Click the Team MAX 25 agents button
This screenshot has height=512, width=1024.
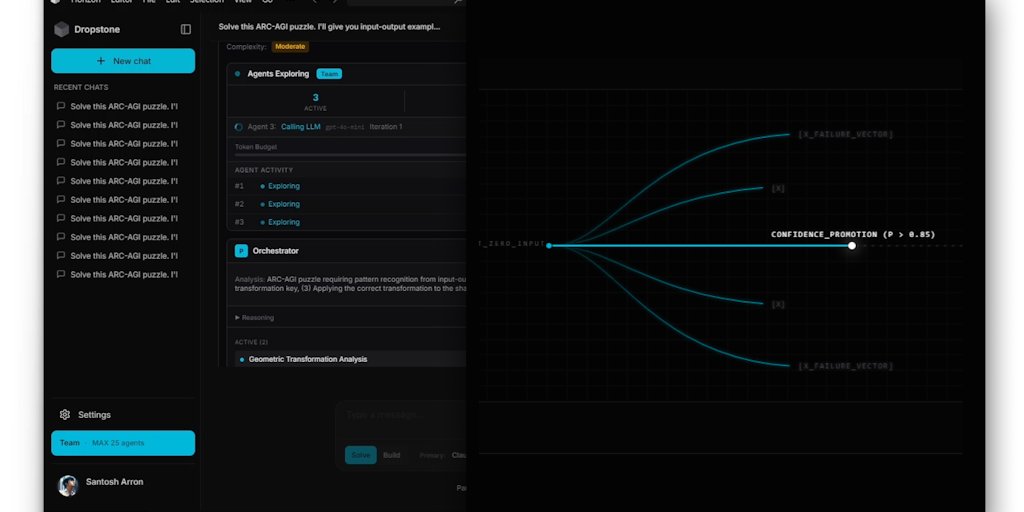pos(123,443)
